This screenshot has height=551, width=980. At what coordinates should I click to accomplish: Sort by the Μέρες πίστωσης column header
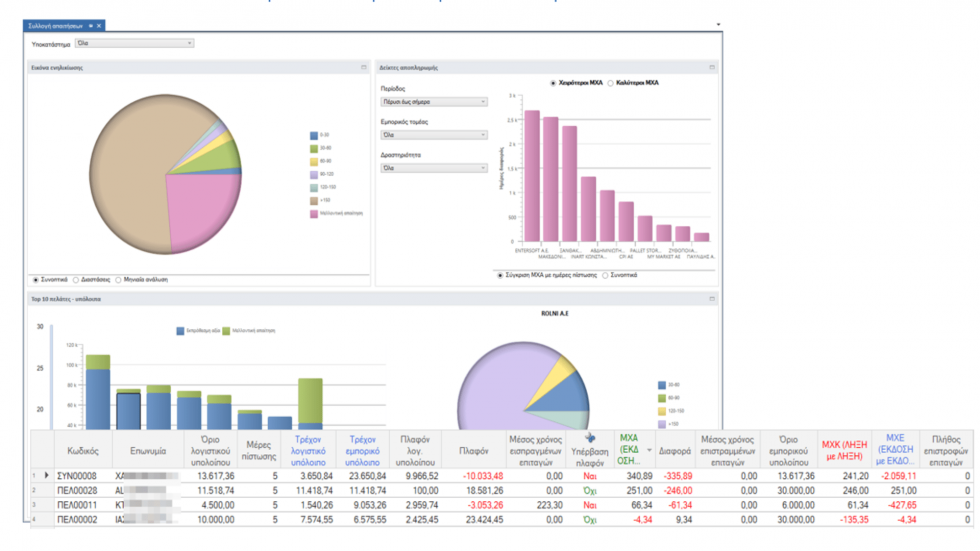tap(259, 450)
